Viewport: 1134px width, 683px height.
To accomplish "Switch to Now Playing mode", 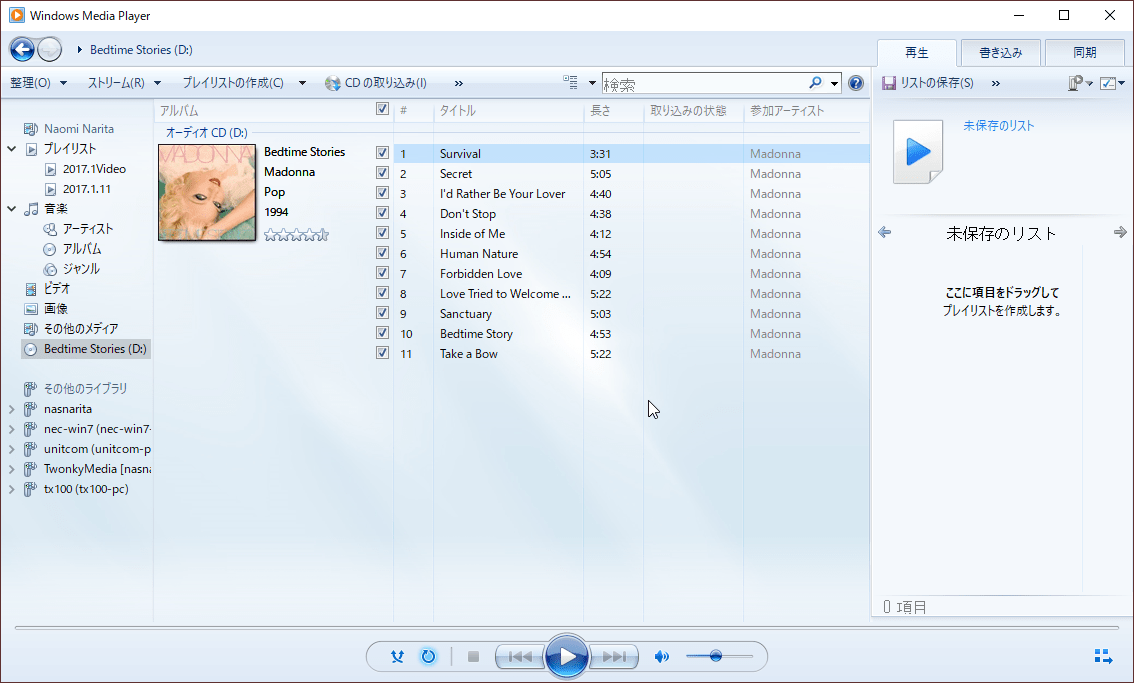I will [1104, 656].
